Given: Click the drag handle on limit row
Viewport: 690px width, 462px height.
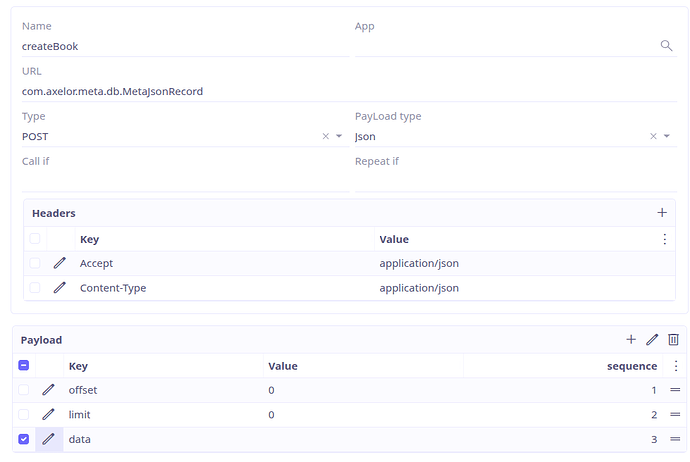Looking at the screenshot, I should (x=675, y=415).
